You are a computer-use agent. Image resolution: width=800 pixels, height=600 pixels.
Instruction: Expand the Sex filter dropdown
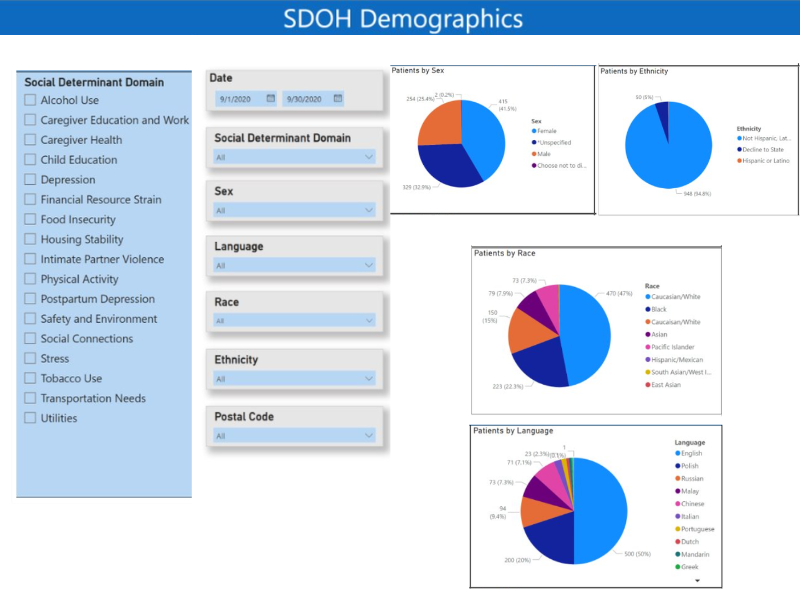[368, 211]
